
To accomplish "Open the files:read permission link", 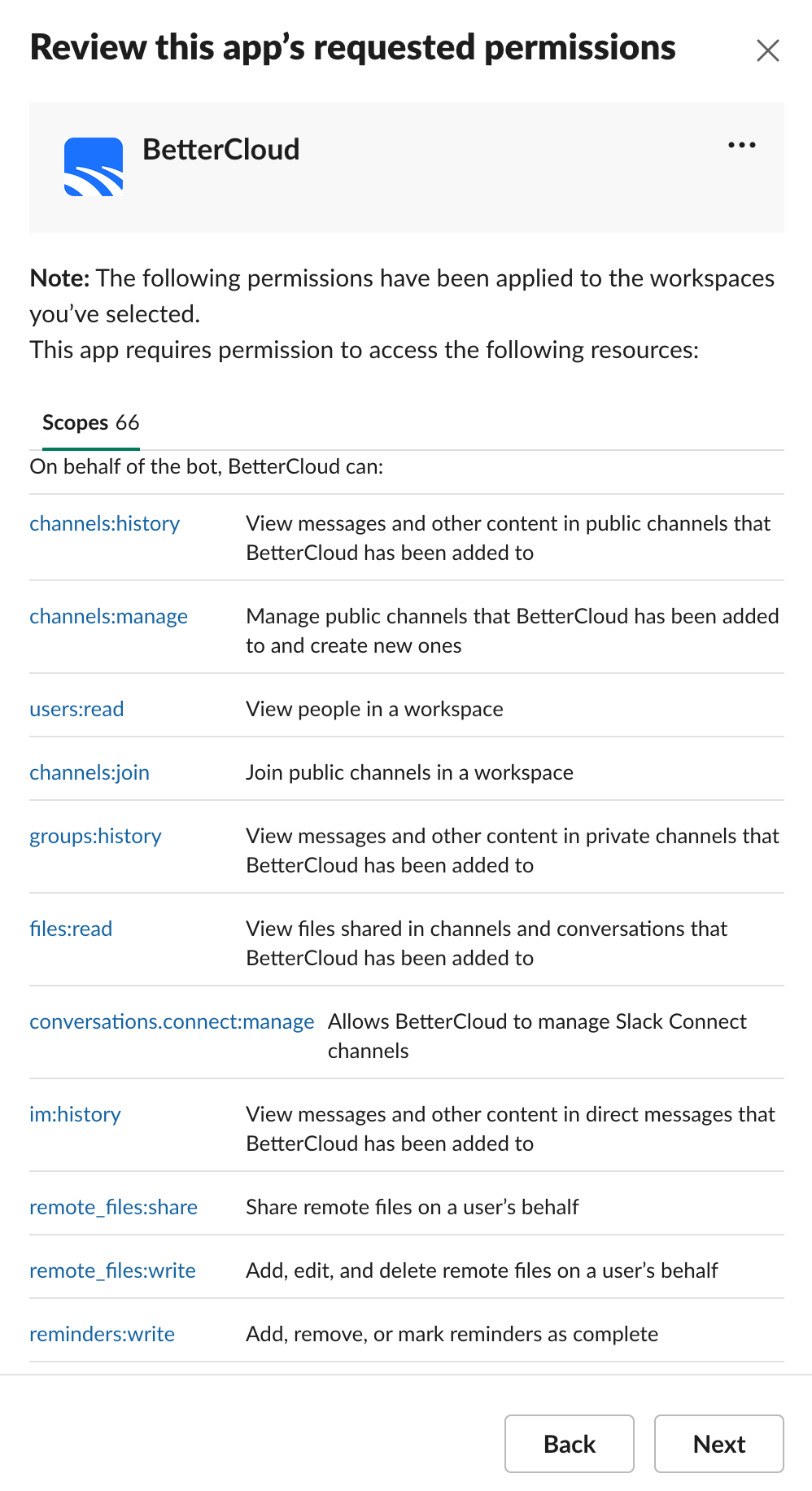I will coord(71,929).
